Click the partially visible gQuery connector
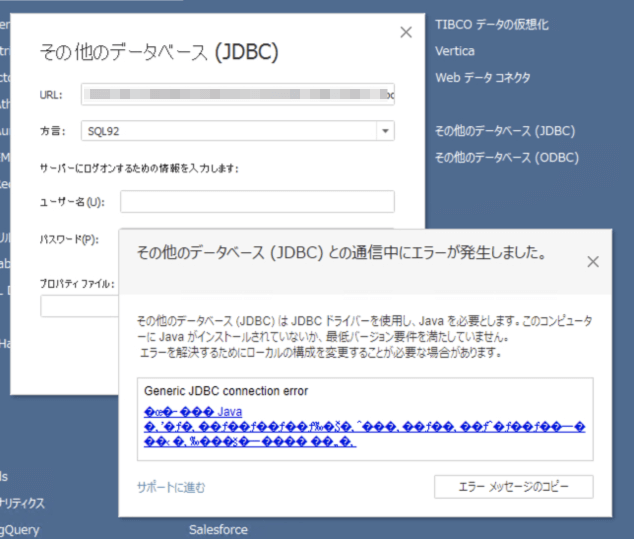 [19, 530]
